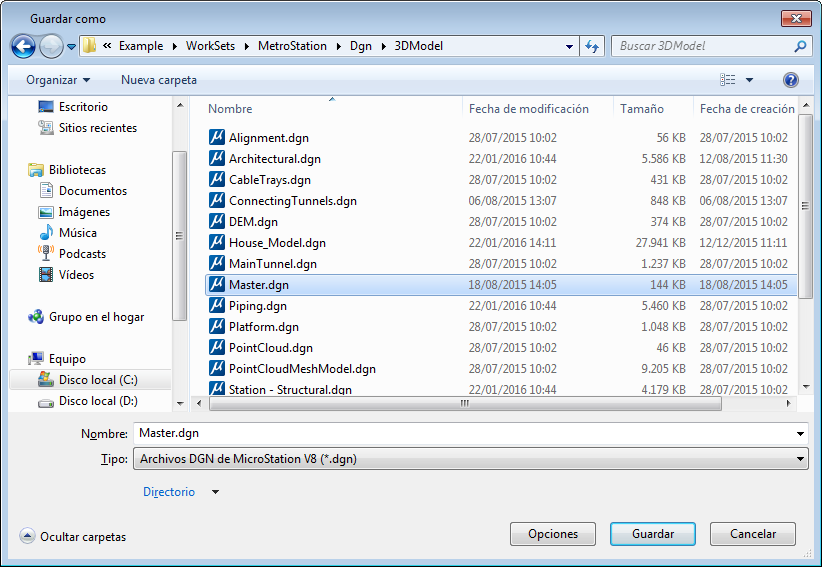Click Example in the breadcrumb path
The width and height of the screenshot is (822, 567).
141,46
